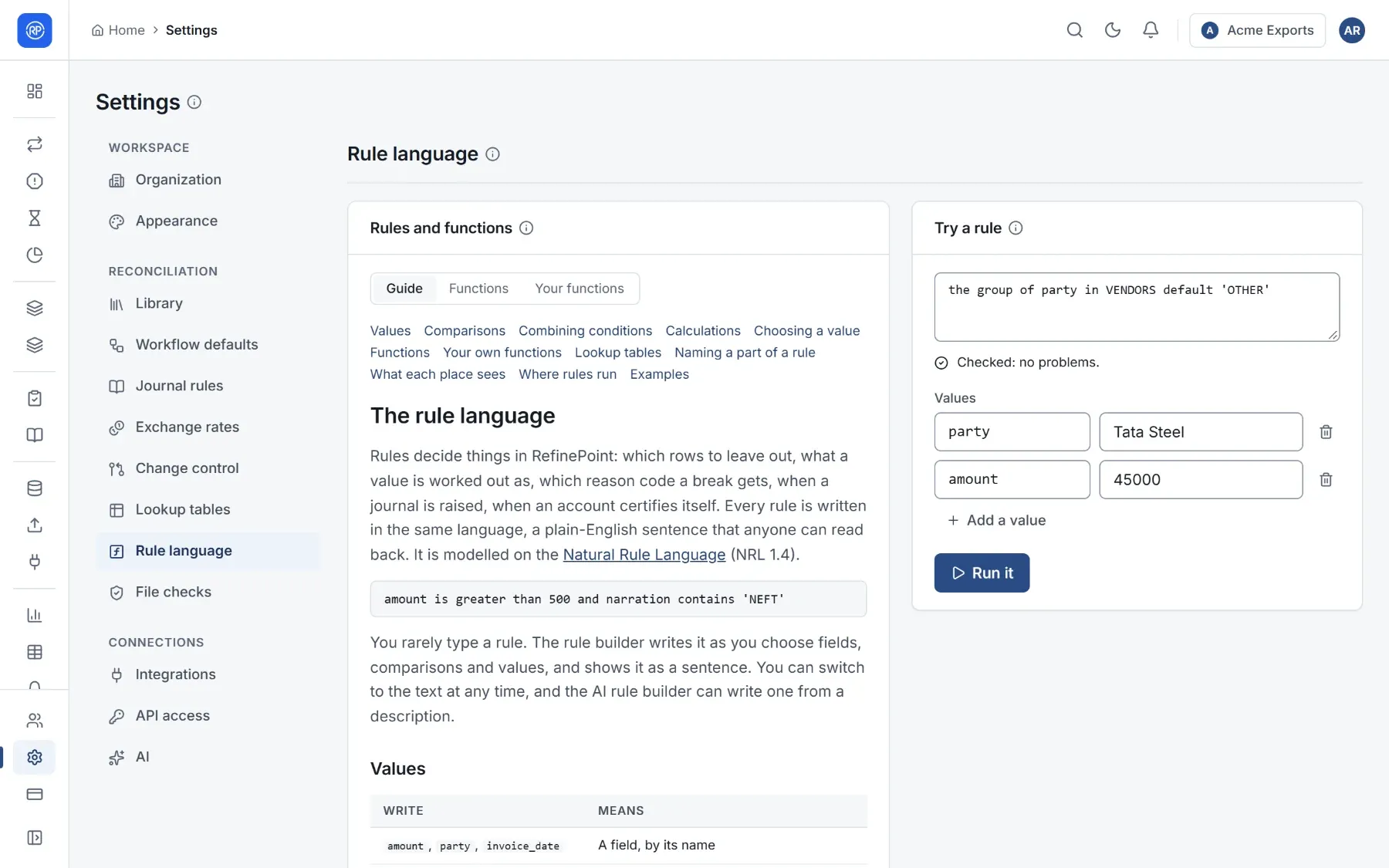
Task: Jump to Comparisons section link
Action: [x=465, y=331]
